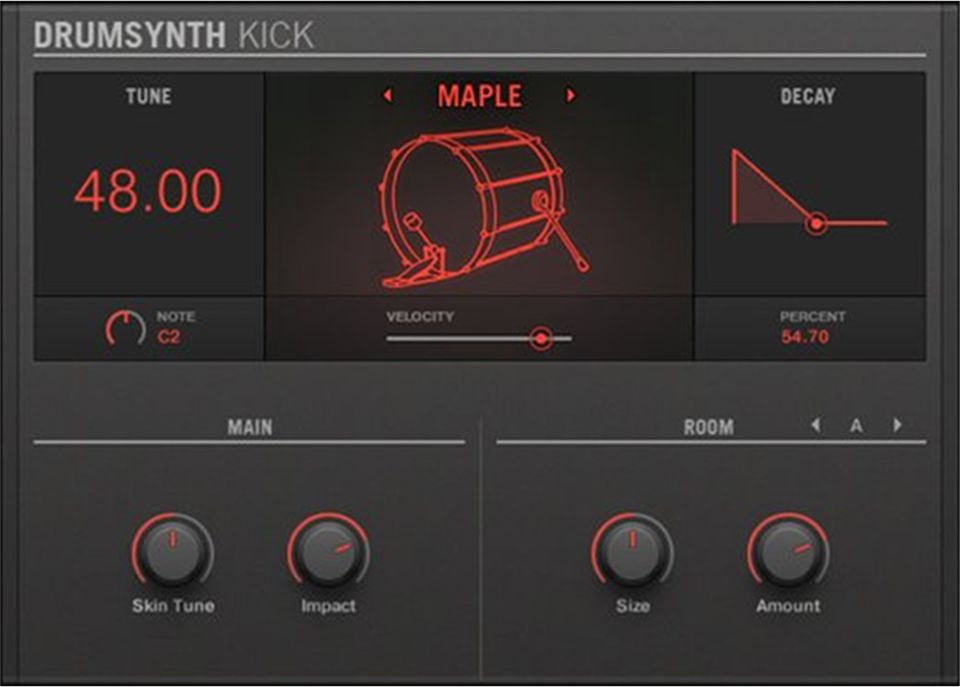Screen dimensions: 960x687
Task: Click the small Note tune knob
Action: tap(125, 328)
